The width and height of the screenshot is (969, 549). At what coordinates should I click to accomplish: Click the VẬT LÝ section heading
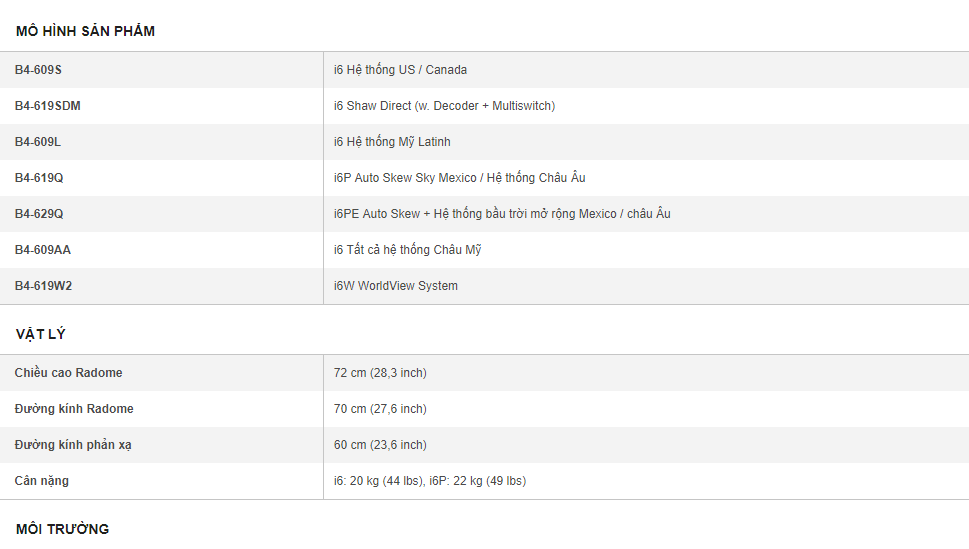[41, 334]
